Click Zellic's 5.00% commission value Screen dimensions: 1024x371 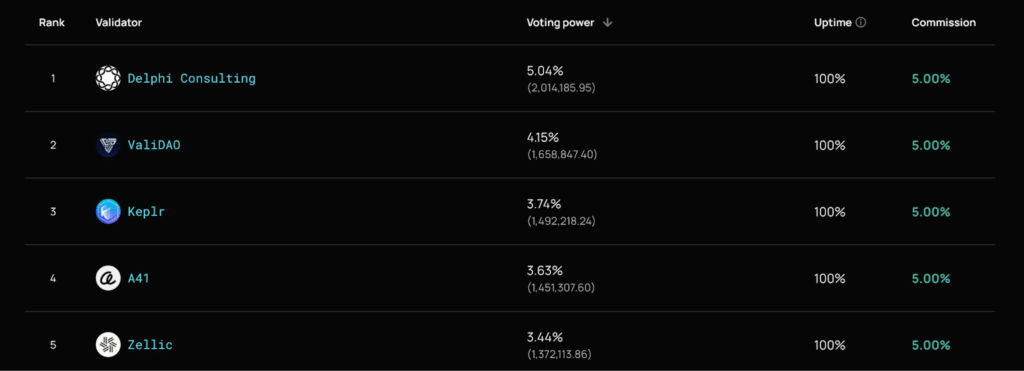(931, 345)
